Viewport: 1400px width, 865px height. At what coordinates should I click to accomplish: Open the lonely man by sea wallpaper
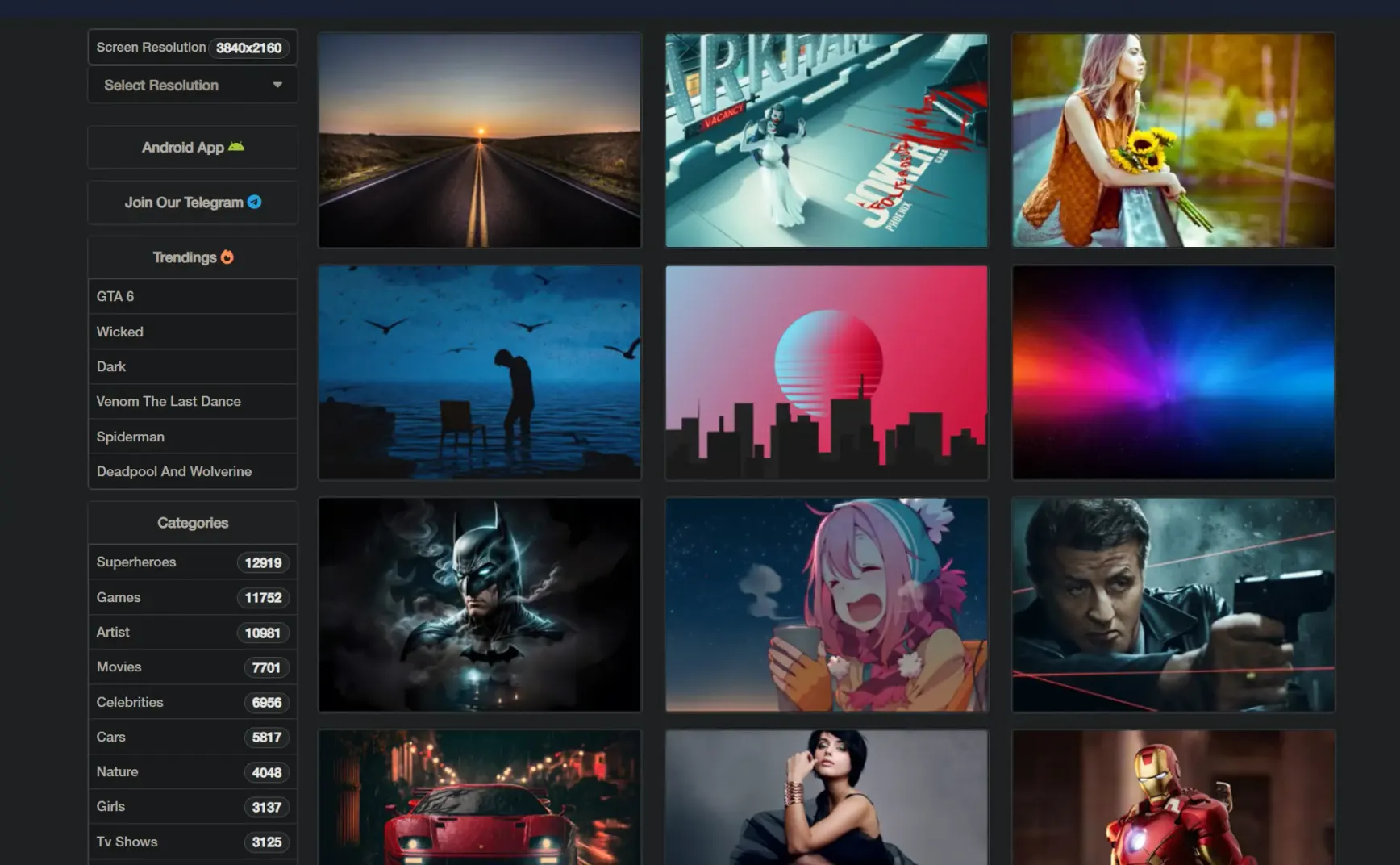(x=480, y=373)
